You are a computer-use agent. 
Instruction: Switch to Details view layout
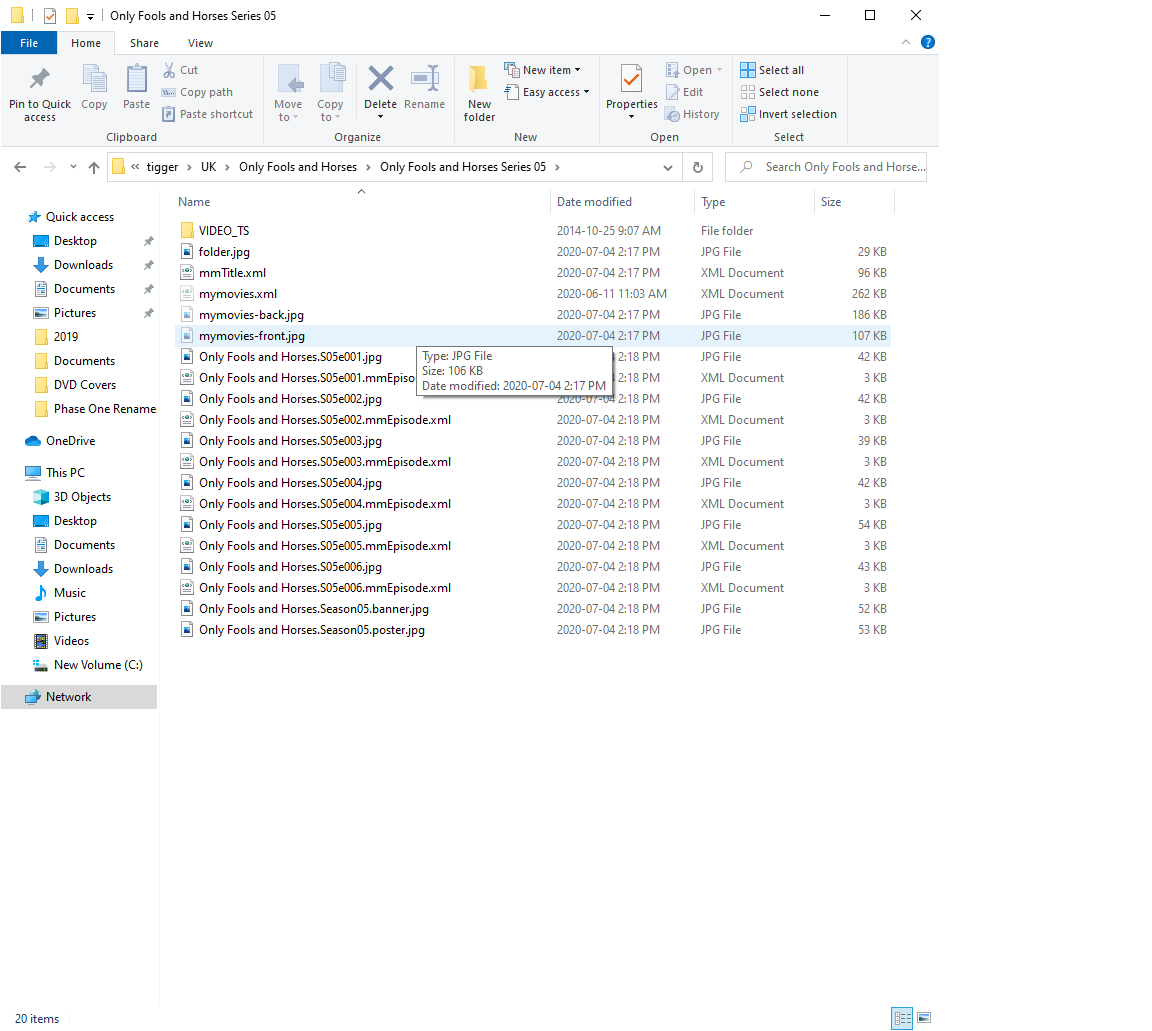click(902, 1019)
